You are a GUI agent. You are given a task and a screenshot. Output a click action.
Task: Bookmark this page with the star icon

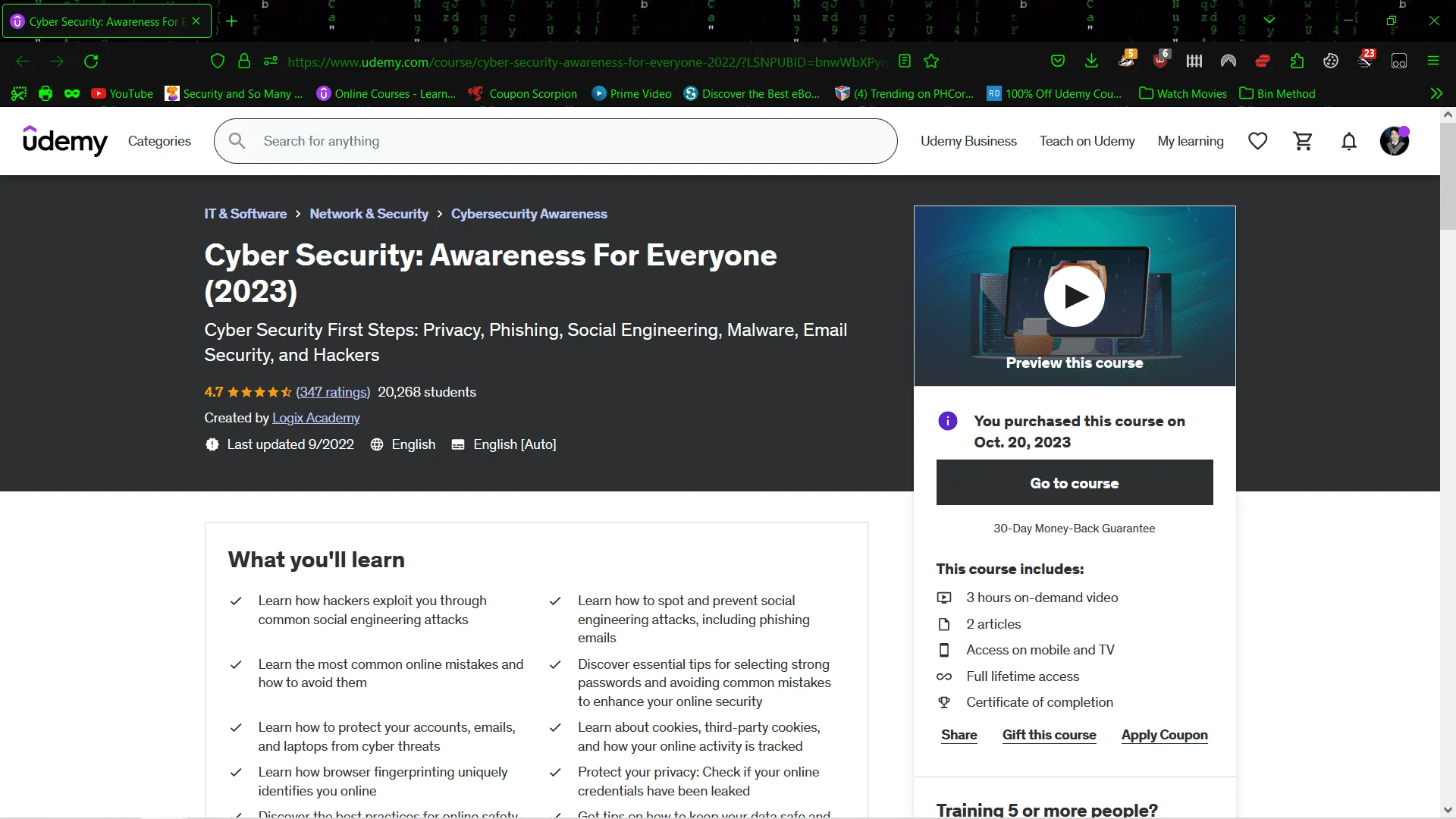click(931, 61)
